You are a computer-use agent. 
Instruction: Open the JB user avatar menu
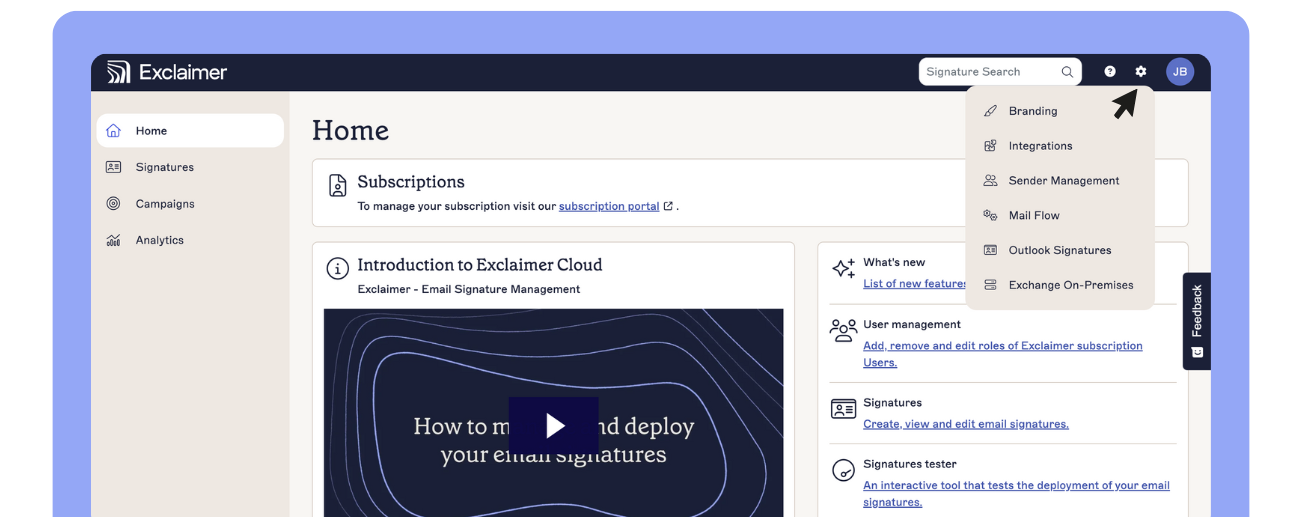[x=1180, y=72]
